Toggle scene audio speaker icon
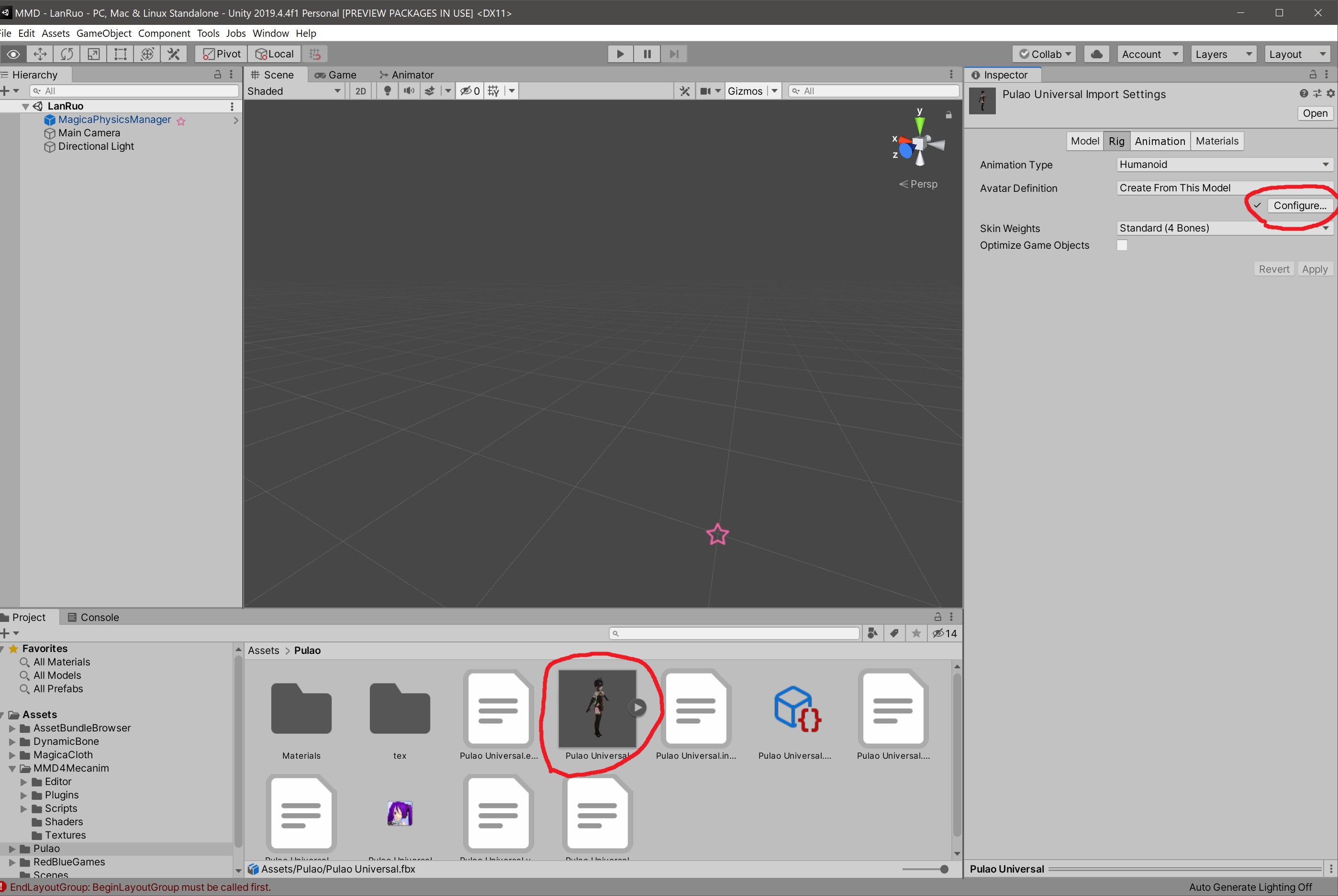The width and height of the screenshot is (1338, 896). coord(409,91)
